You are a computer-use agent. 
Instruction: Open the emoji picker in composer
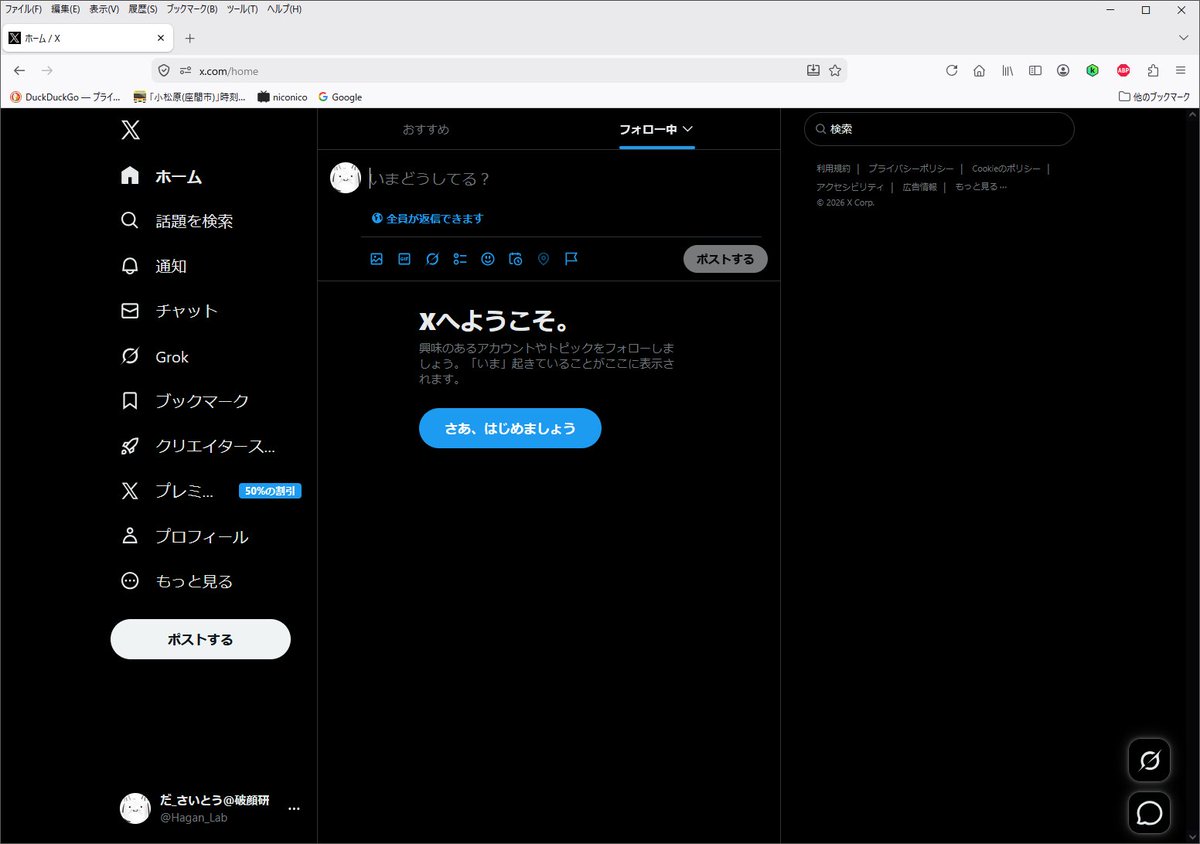click(x=488, y=259)
